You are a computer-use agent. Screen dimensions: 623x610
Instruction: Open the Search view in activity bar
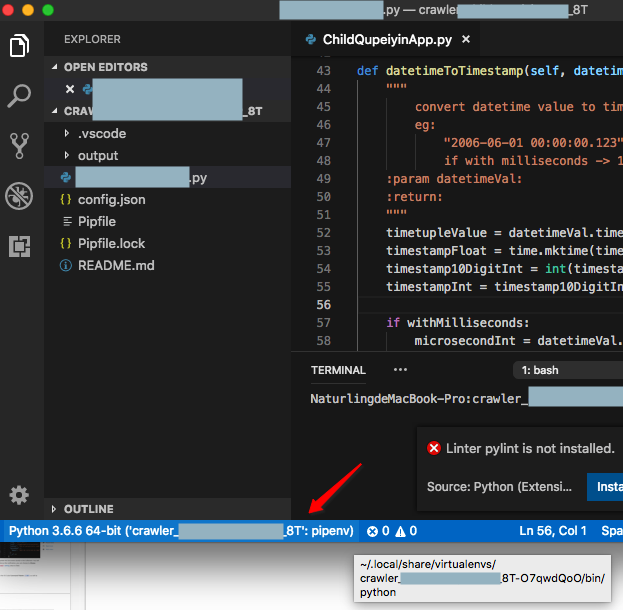pyautogui.click(x=19, y=96)
